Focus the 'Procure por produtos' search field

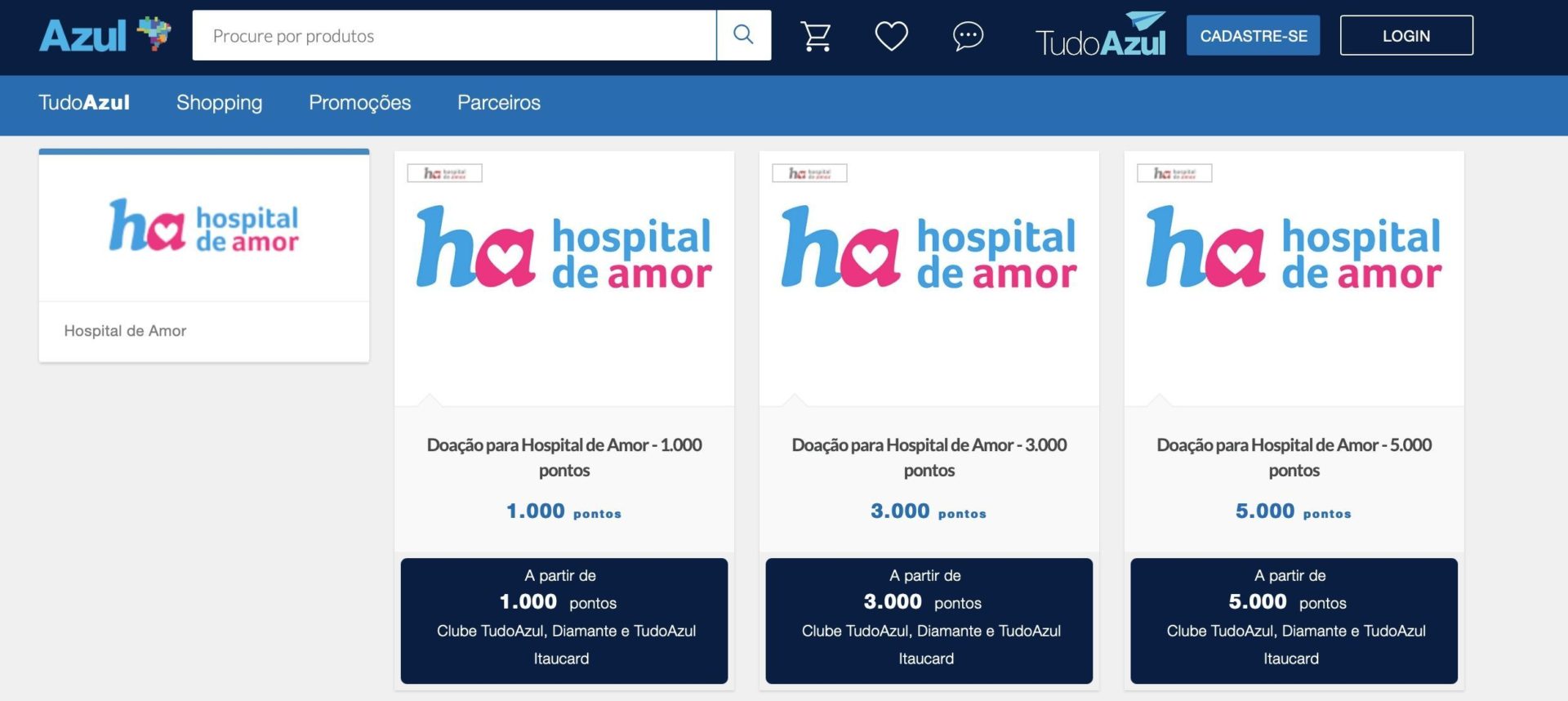click(x=454, y=35)
